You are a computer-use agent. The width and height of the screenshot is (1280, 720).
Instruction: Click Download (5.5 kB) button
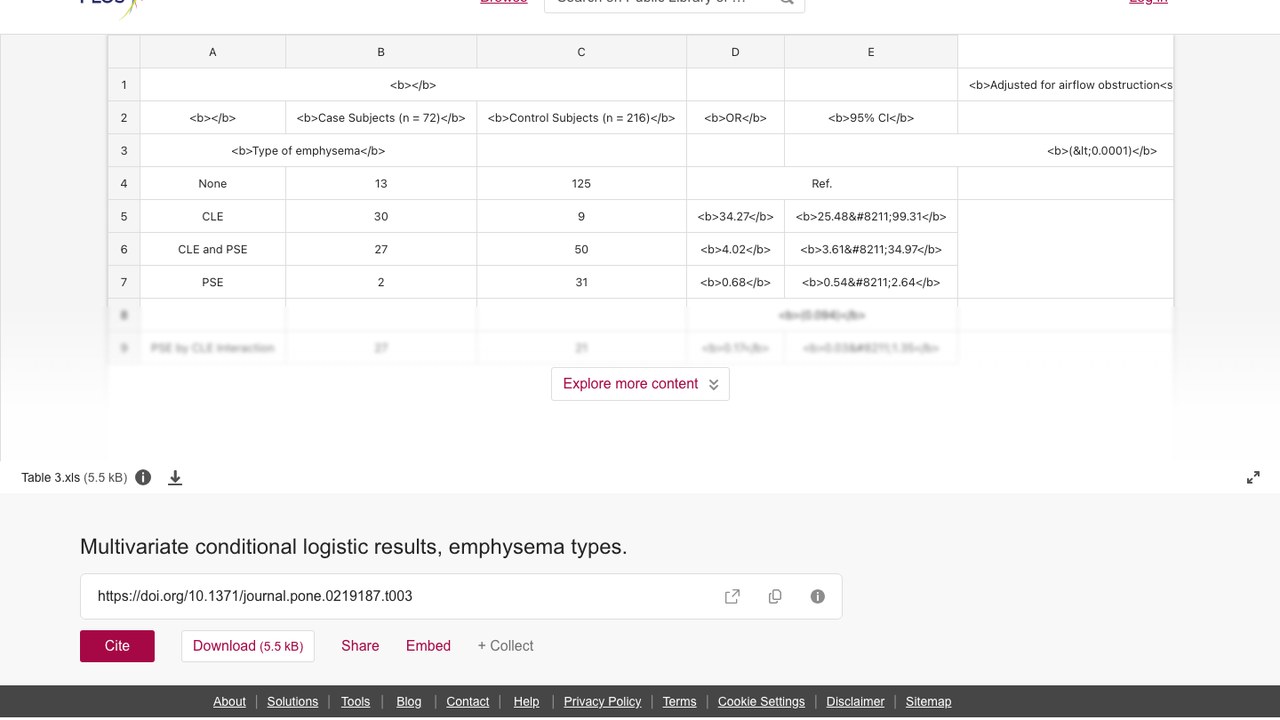[x=248, y=646]
